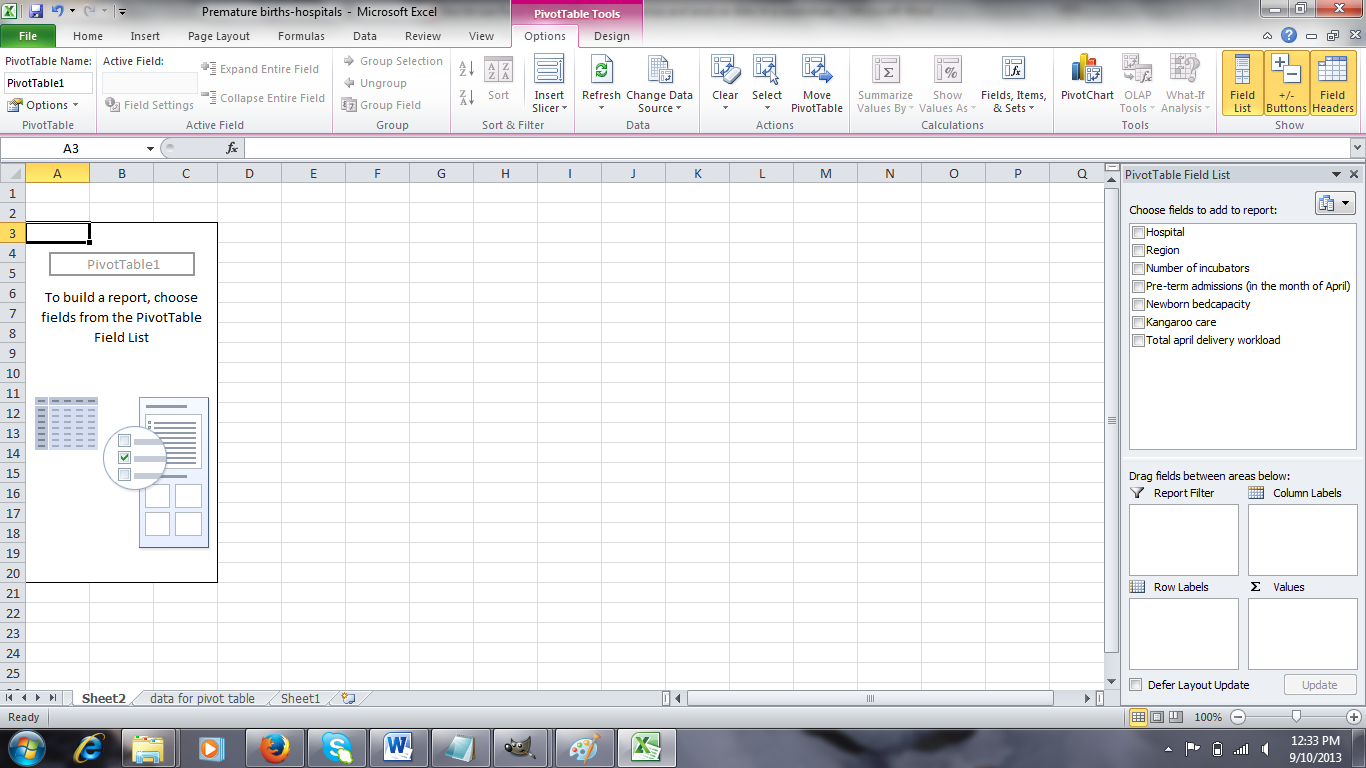Viewport: 1366px width, 768px height.
Task: Click the Undo icon in quick access toolbar
Action: click(59, 12)
